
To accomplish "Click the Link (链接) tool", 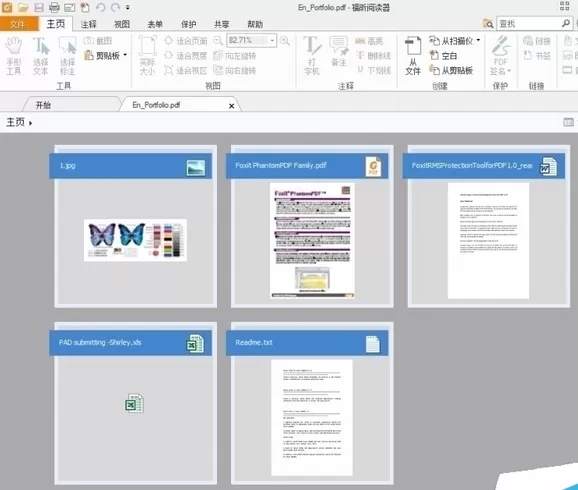I will 537,41.
